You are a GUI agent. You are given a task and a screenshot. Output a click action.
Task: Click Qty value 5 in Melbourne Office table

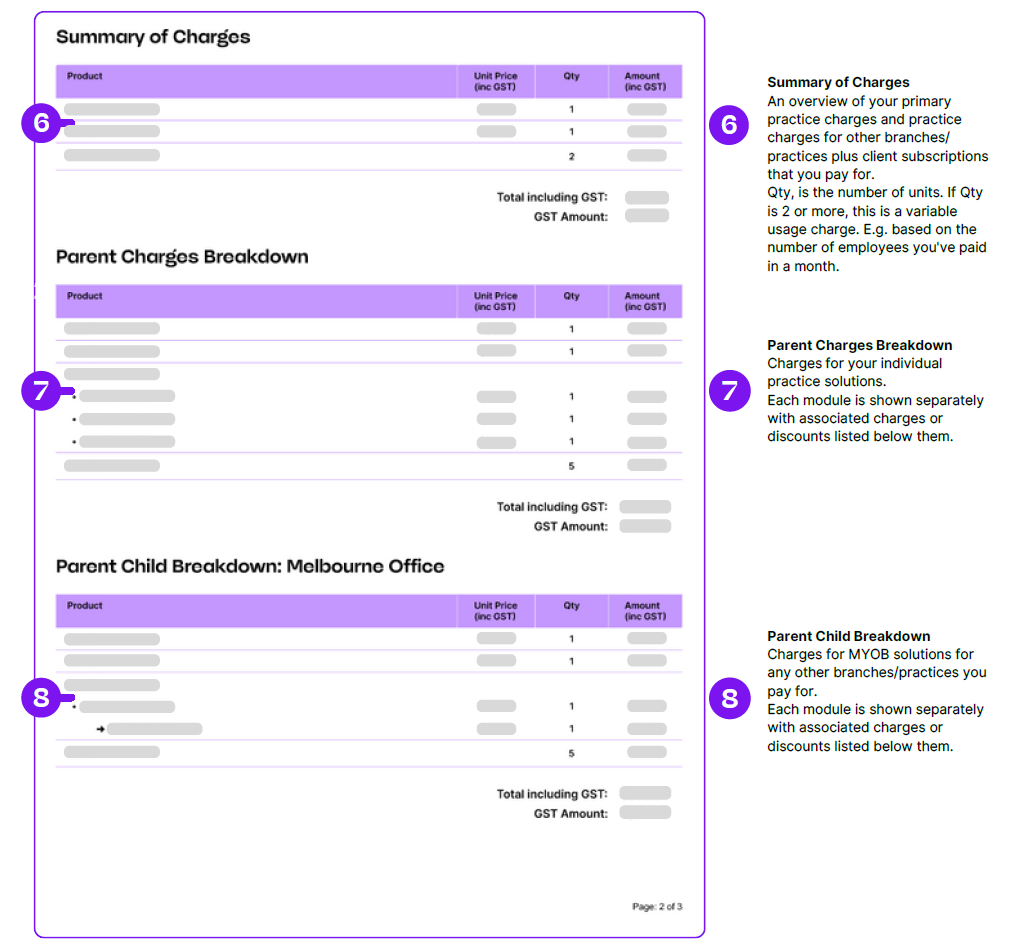572,754
